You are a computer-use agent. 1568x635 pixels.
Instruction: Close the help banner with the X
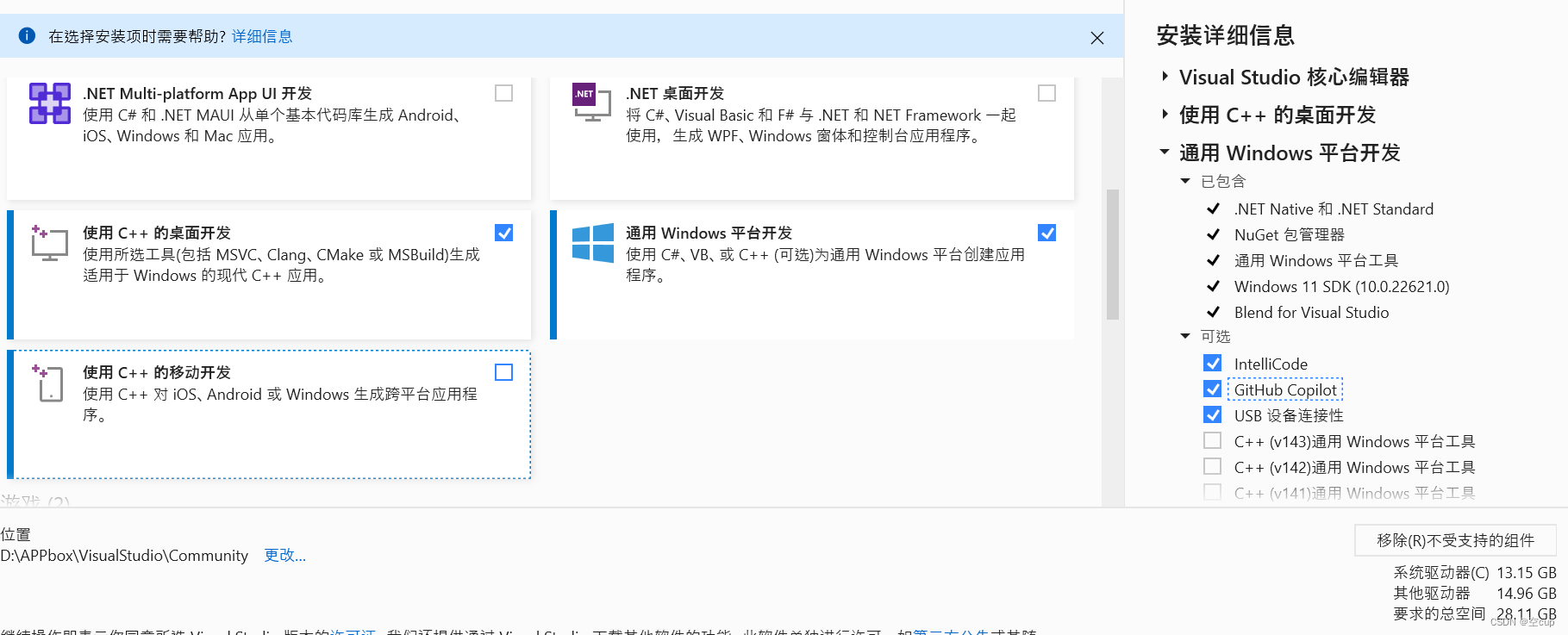[1096, 38]
